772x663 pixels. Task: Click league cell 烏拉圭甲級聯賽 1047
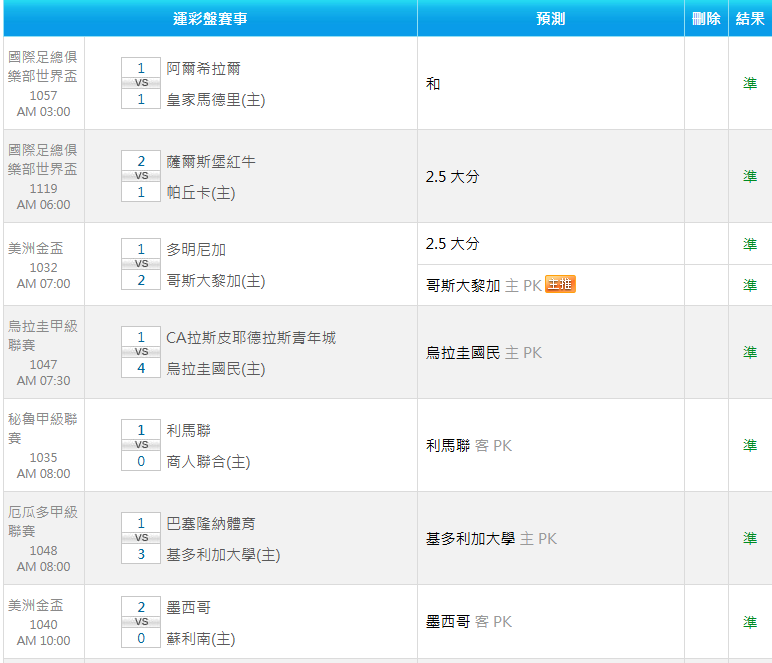coord(44,352)
